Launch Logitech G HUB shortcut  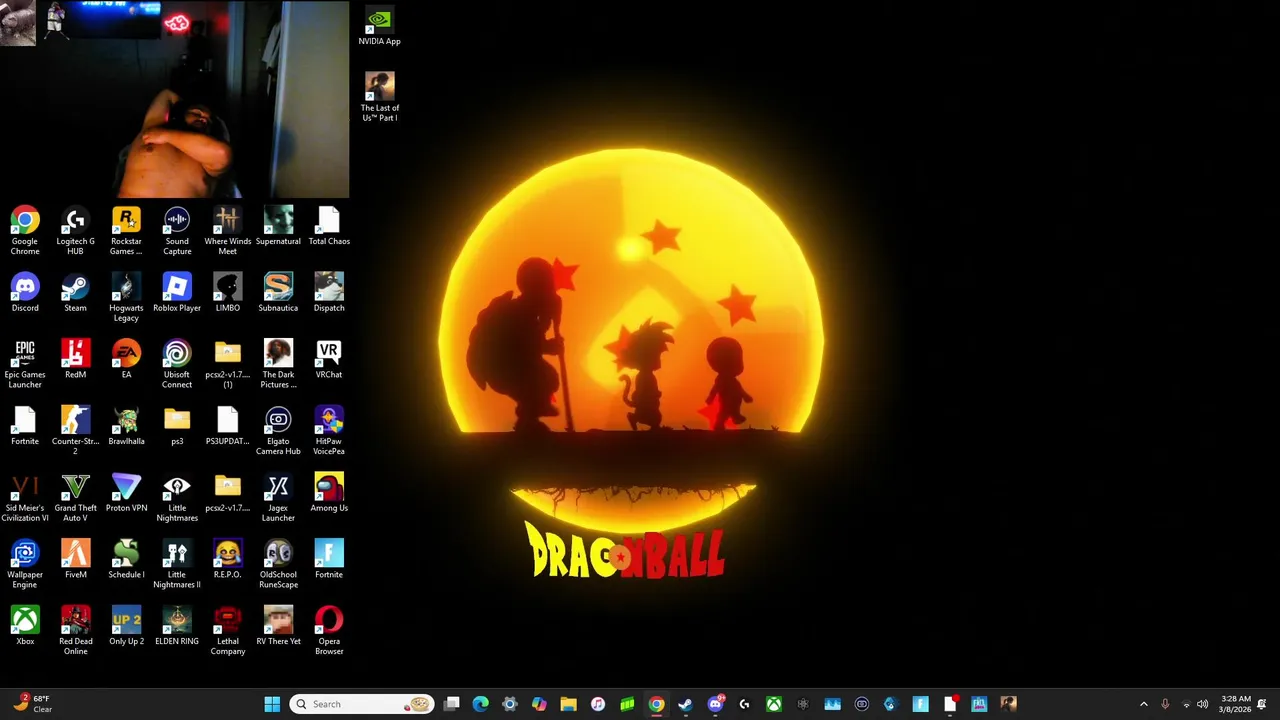(x=75, y=230)
